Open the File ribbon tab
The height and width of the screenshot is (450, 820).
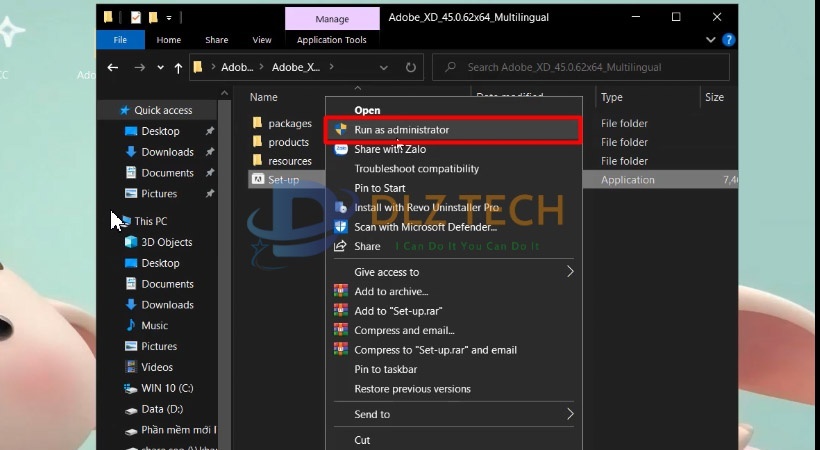120,40
